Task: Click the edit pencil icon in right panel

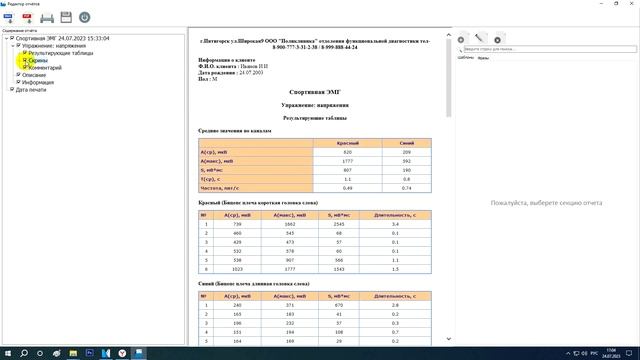Action: pyautogui.click(x=480, y=38)
